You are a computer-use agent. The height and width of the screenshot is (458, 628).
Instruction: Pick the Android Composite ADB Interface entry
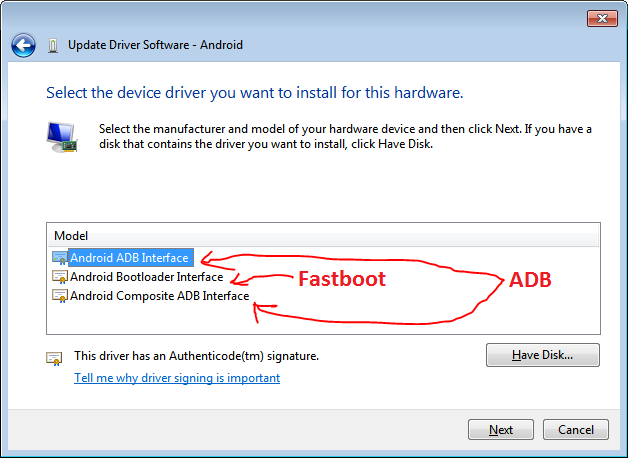tap(159, 296)
